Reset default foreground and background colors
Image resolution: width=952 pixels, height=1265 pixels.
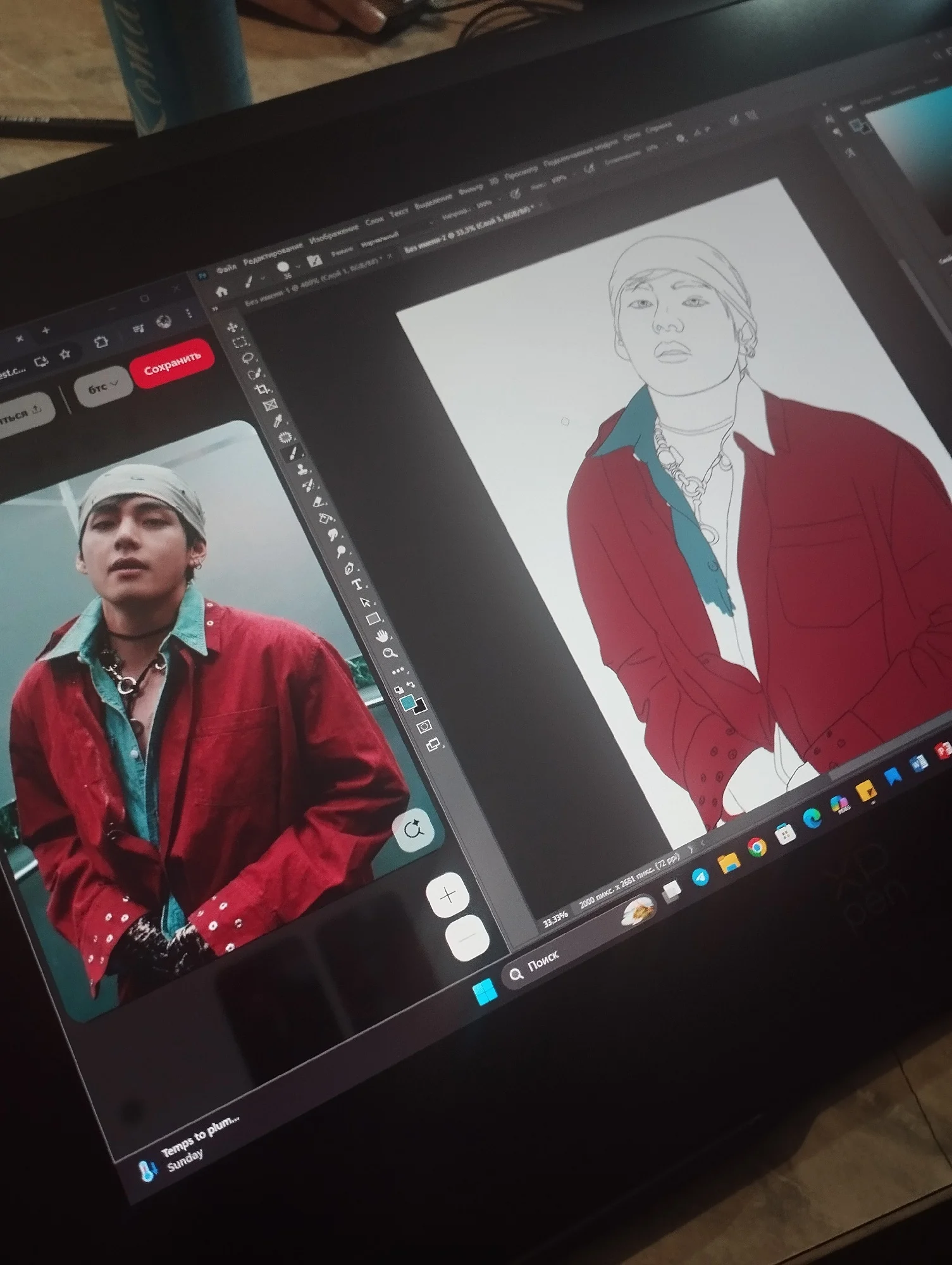click(398, 689)
